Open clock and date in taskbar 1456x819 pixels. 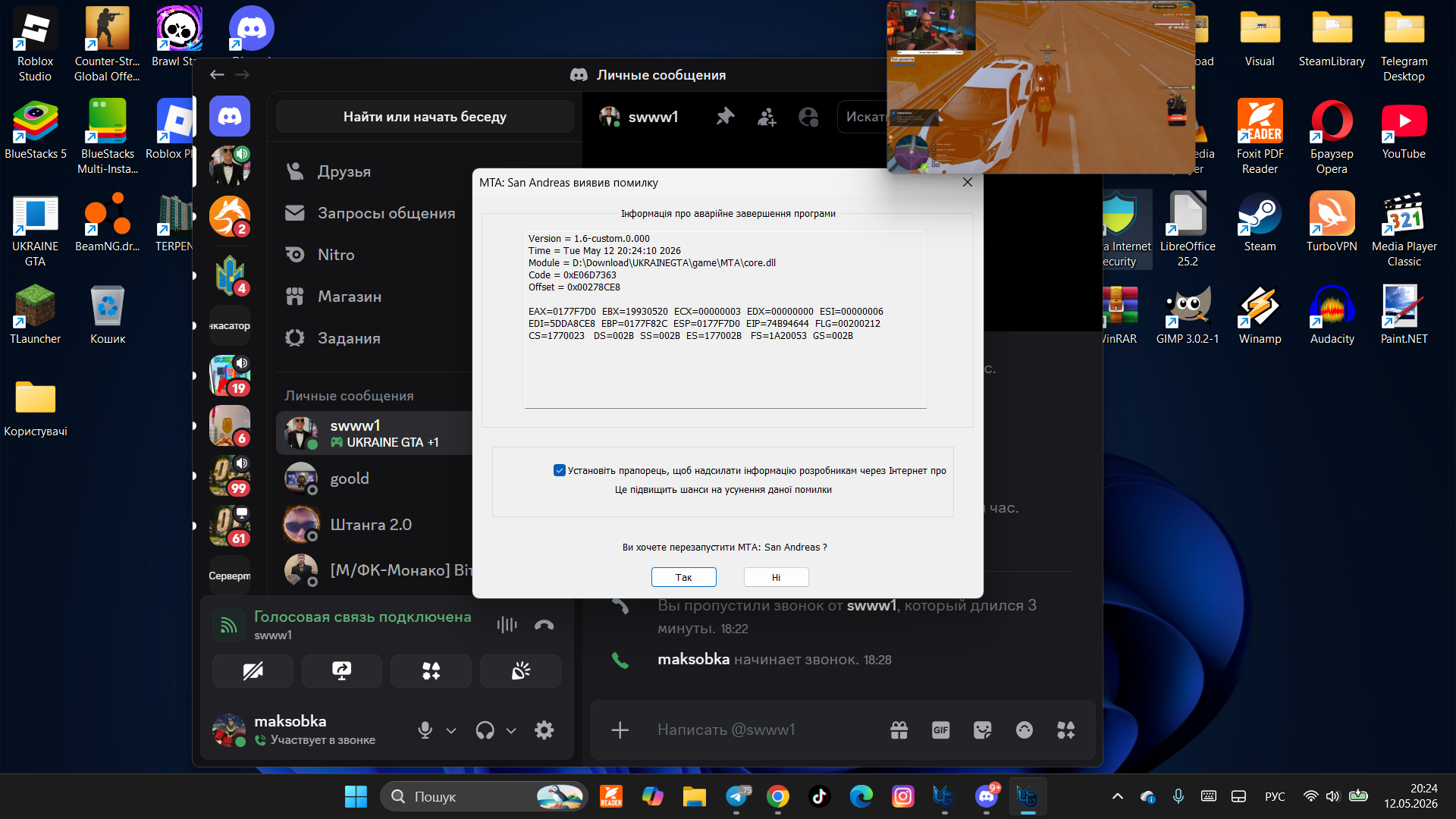1410,796
